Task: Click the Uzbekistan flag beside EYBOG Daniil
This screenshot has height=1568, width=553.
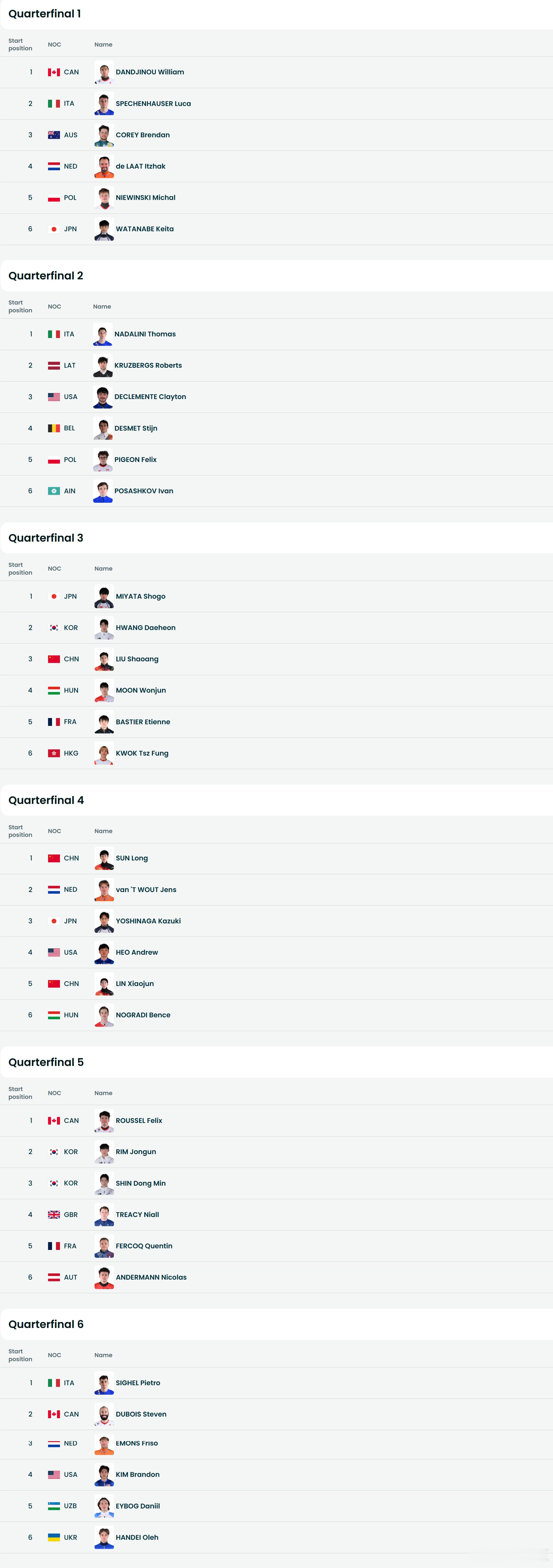Action: (53, 1506)
